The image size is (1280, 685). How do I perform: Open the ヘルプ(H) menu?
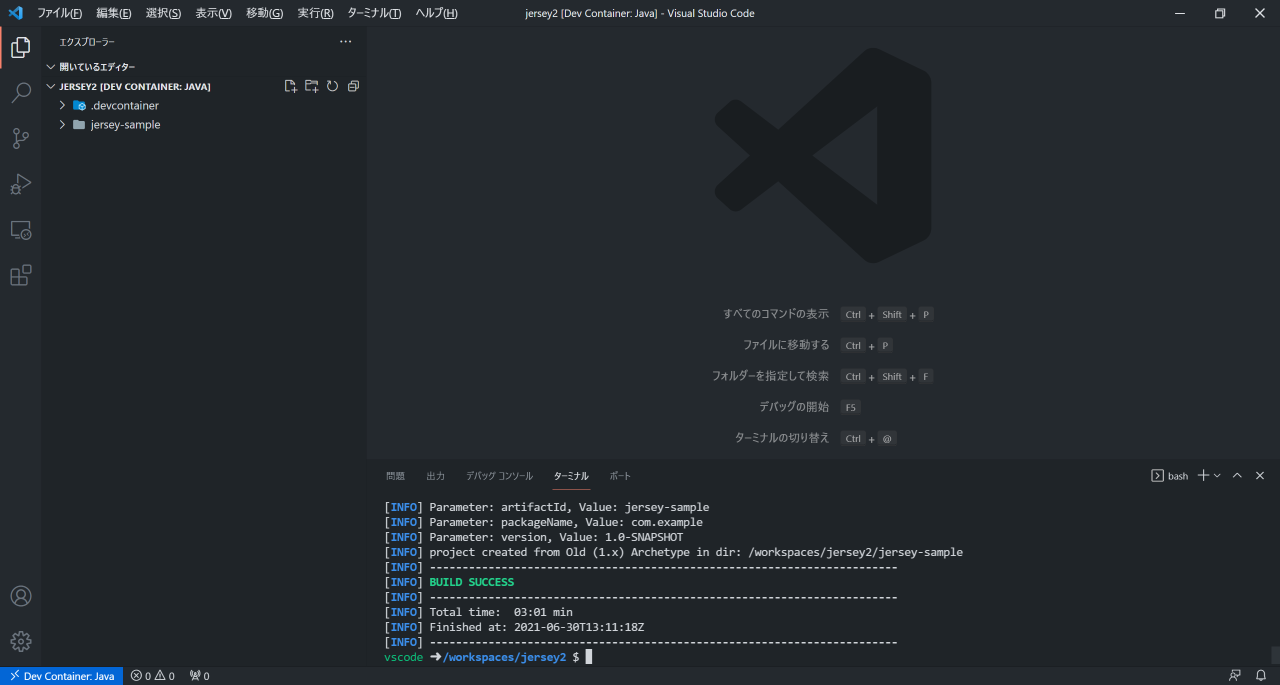436,13
